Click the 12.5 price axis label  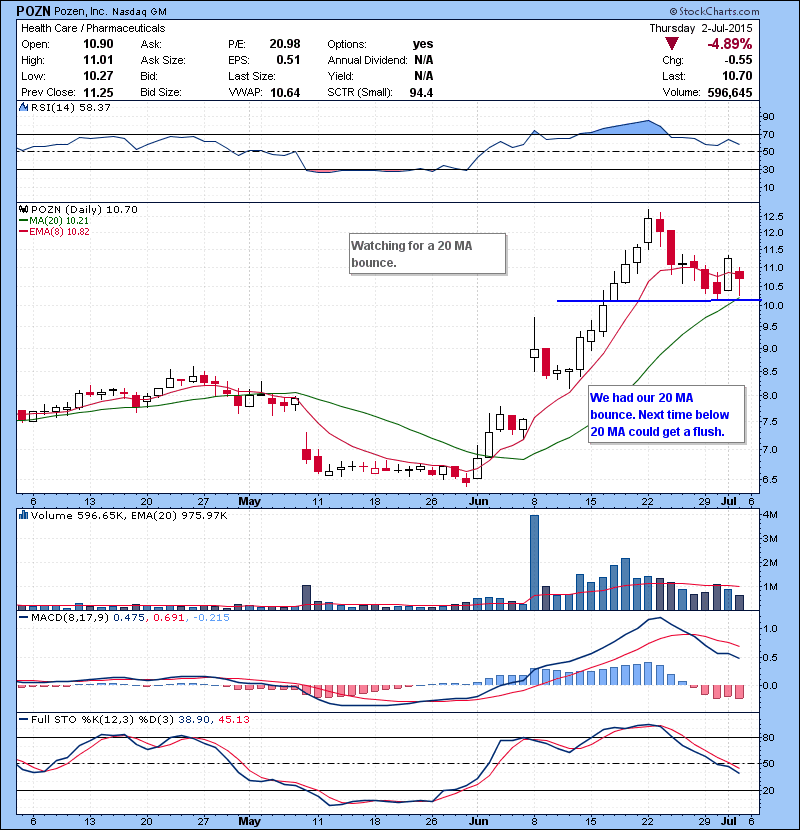click(x=773, y=216)
